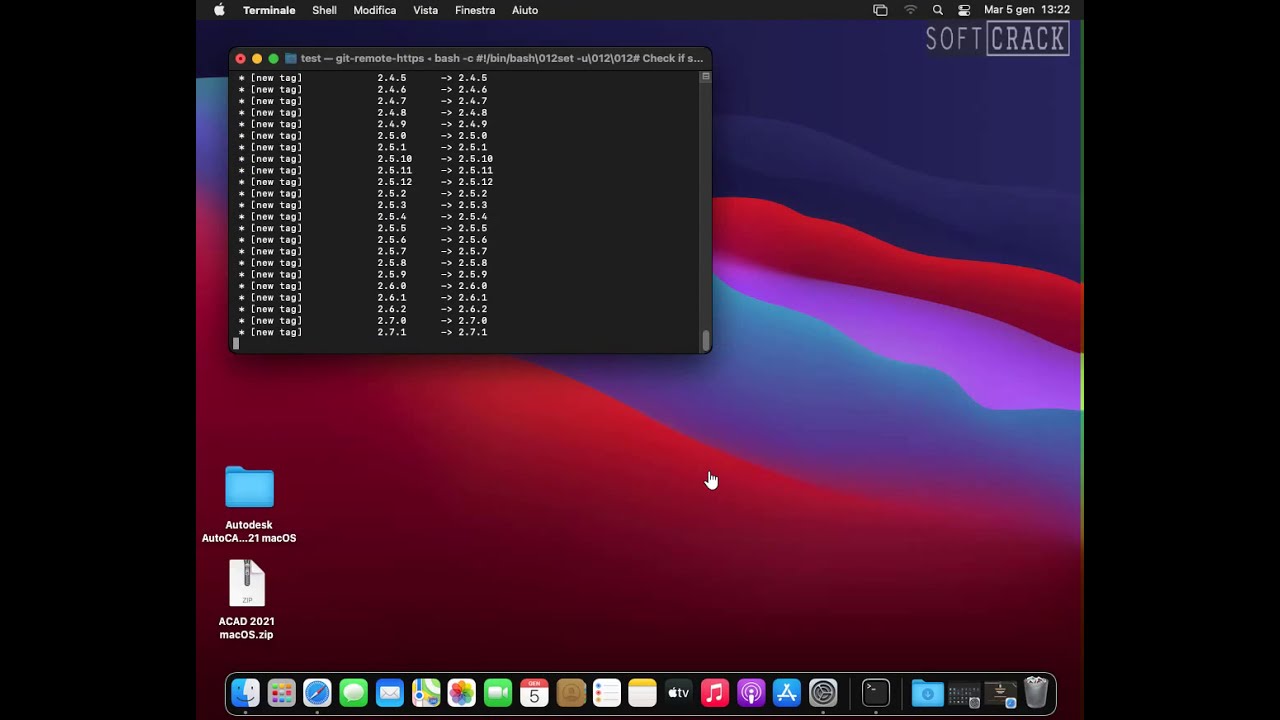Click screen mirroring menu bar icon

point(880,10)
